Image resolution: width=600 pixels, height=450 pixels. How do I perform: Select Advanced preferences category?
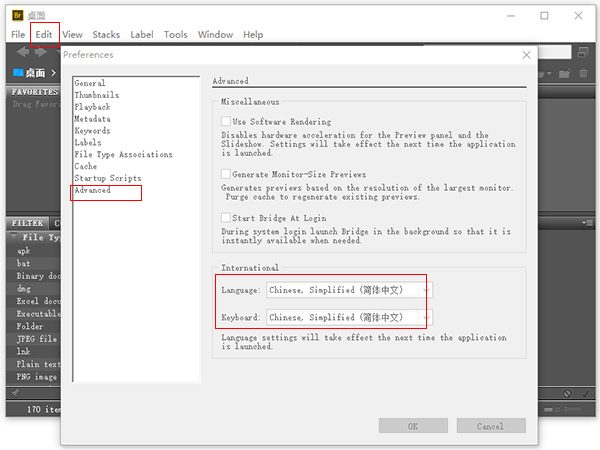click(93, 190)
